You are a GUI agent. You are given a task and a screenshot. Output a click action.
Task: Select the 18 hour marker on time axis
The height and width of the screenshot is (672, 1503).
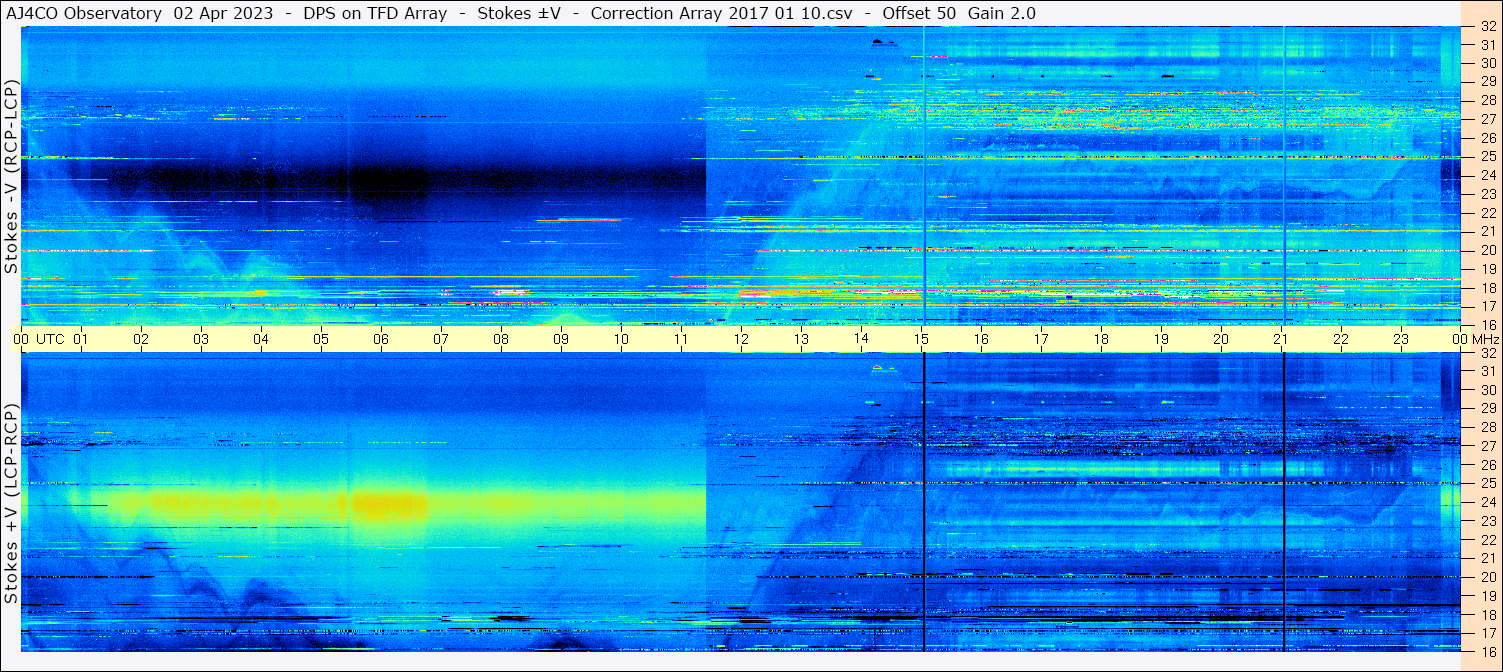1101,339
